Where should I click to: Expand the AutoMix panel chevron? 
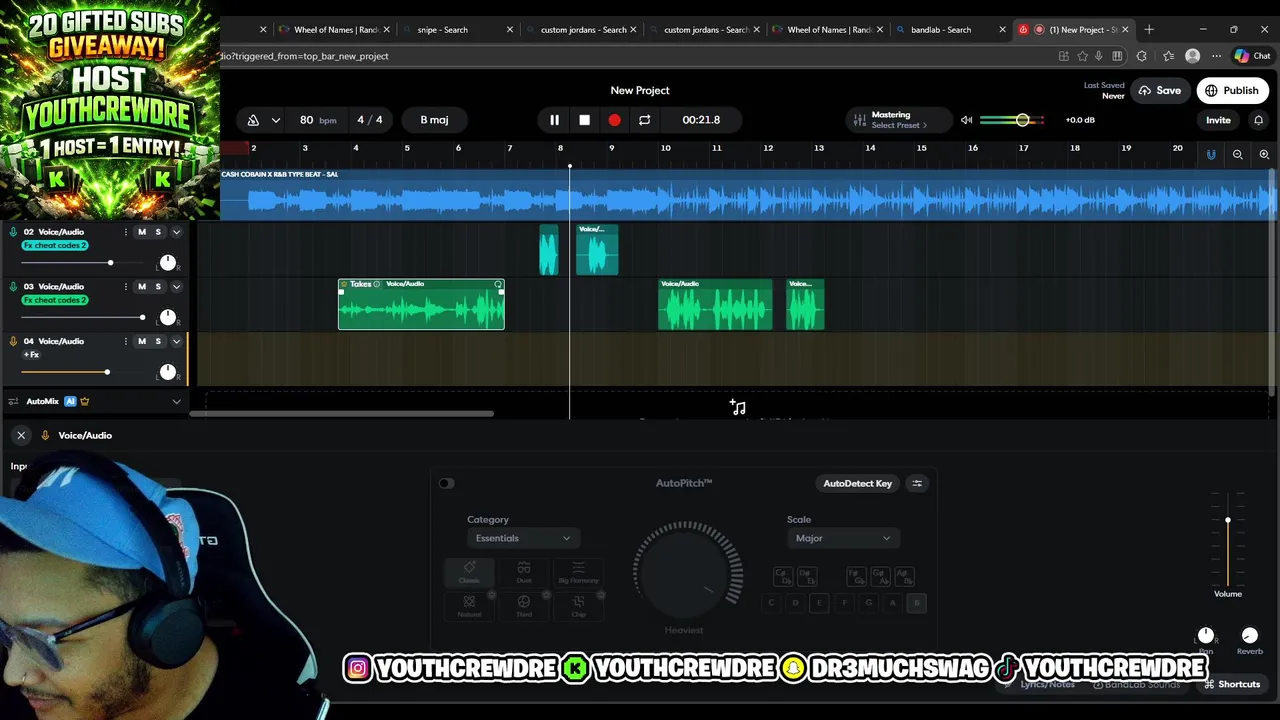(x=176, y=402)
